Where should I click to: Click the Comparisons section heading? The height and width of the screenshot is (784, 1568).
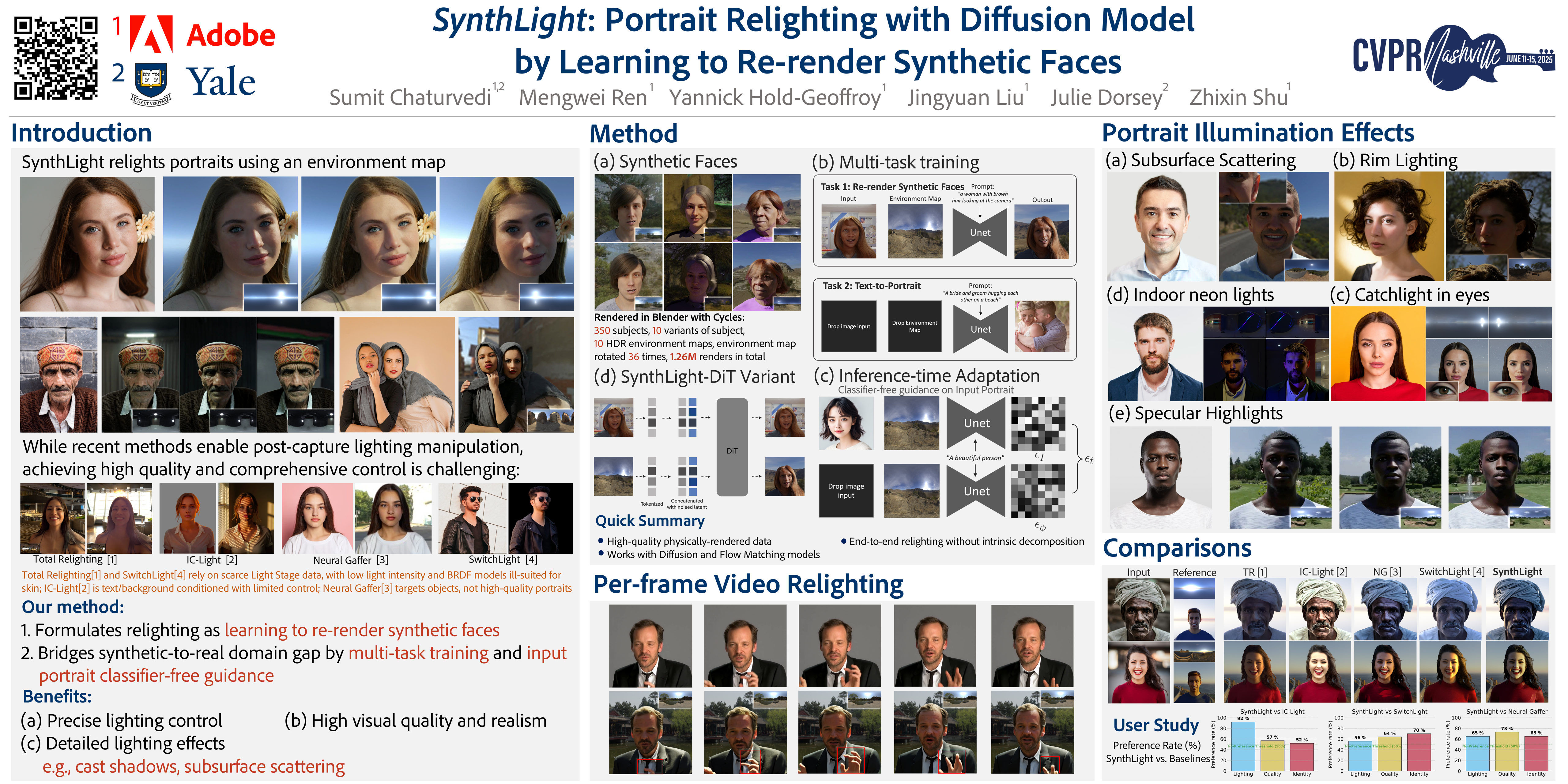(x=1177, y=548)
